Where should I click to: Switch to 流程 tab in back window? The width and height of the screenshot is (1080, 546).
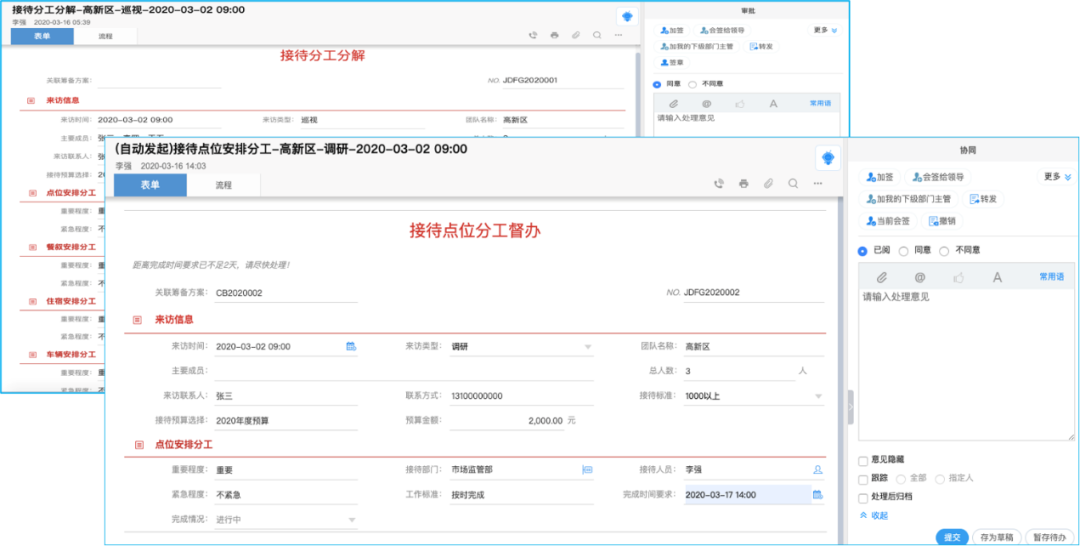(x=105, y=36)
